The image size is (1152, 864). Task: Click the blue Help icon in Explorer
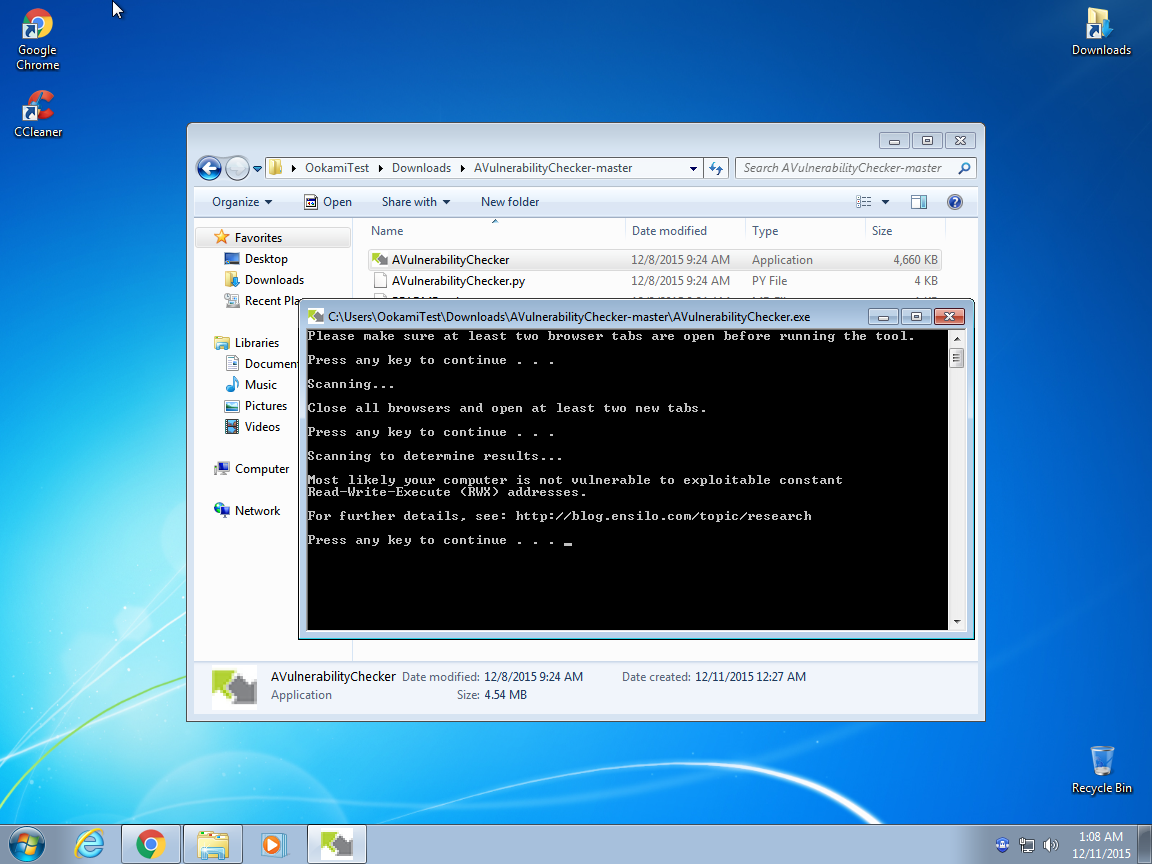pyautogui.click(x=954, y=202)
